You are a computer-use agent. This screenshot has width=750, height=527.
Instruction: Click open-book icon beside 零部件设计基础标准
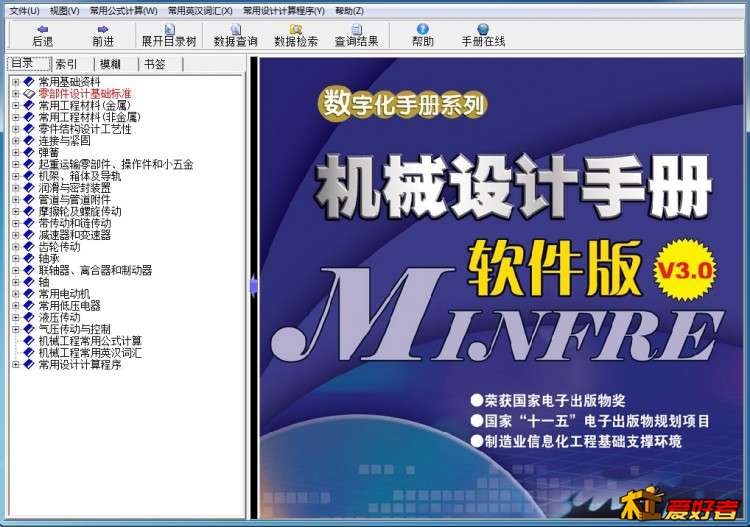tap(29, 94)
